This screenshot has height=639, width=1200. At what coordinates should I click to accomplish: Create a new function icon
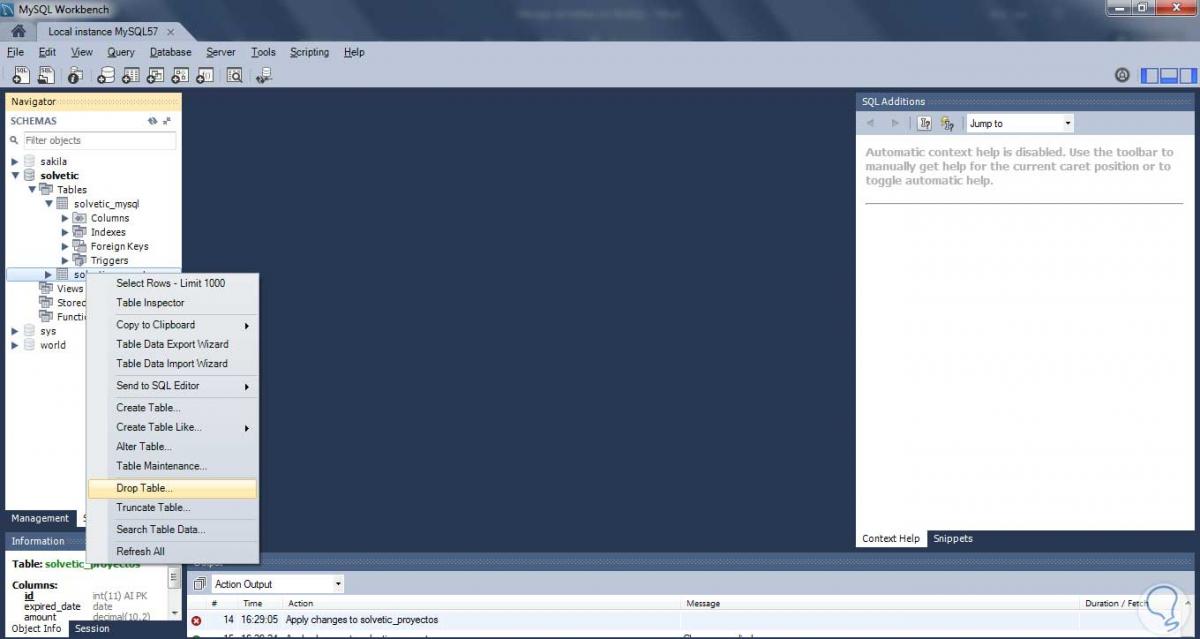click(x=205, y=75)
